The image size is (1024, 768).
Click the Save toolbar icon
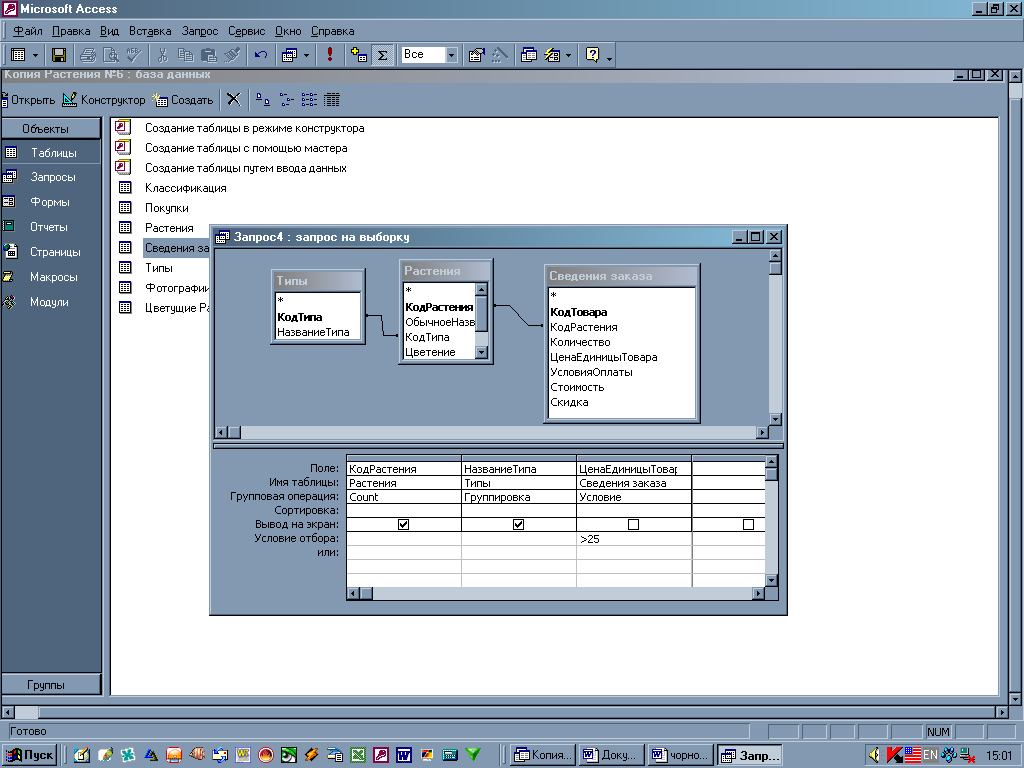59,55
